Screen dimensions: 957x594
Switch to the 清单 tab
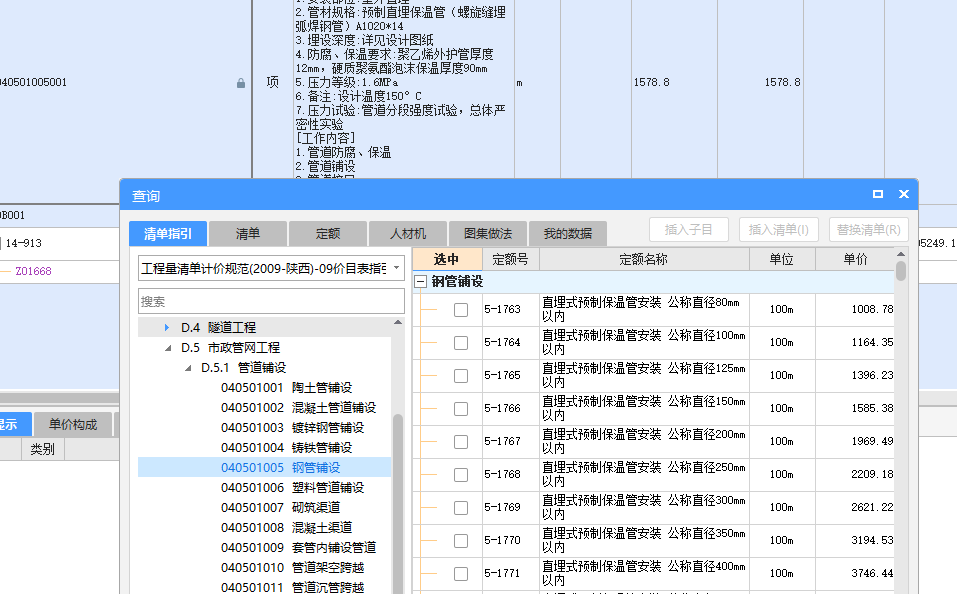click(248, 234)
